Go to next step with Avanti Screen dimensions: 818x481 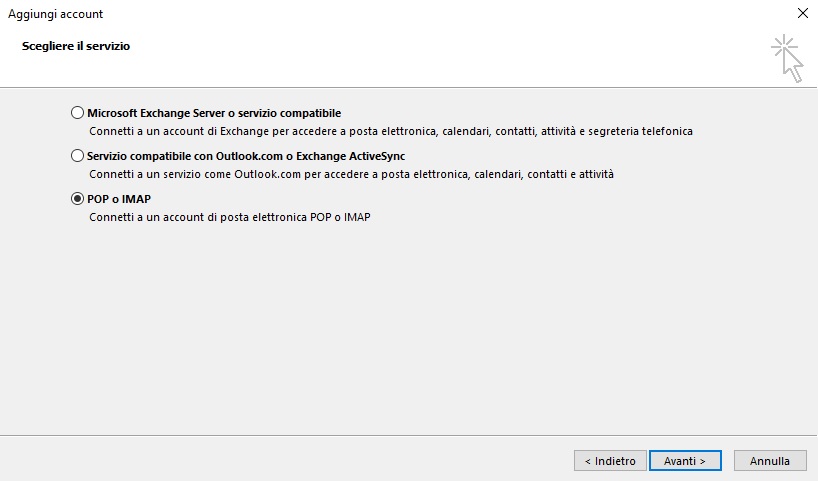[685, 461]
